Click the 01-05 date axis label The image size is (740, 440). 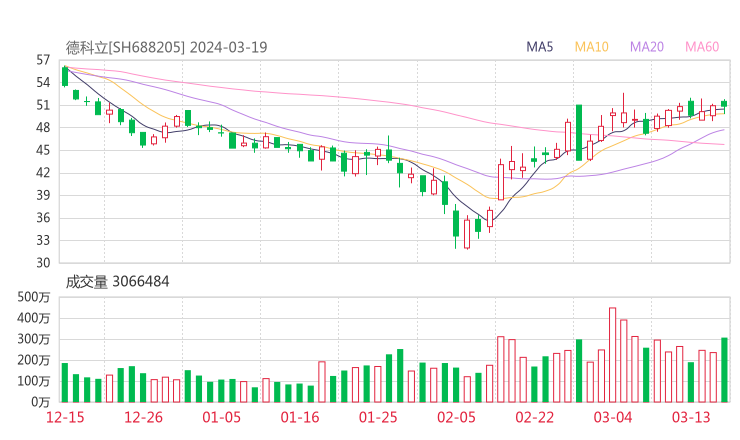point(222,416)
